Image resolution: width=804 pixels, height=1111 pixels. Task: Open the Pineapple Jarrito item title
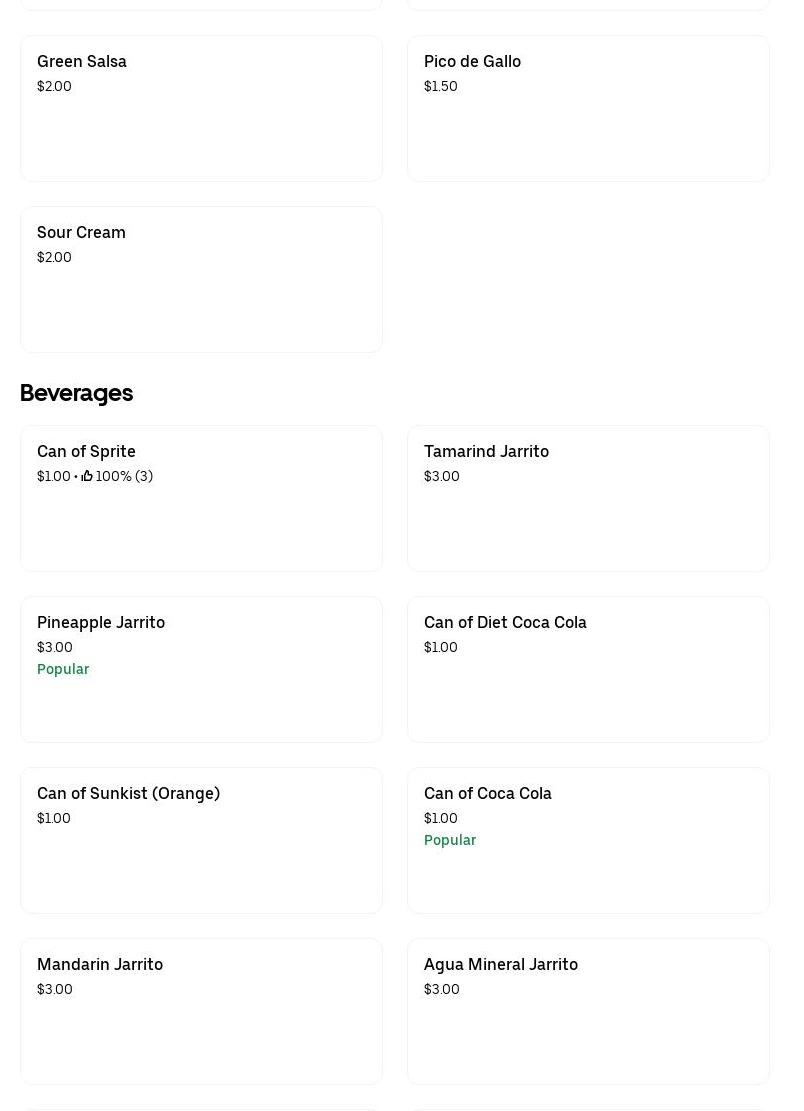(x=101, y=623)
